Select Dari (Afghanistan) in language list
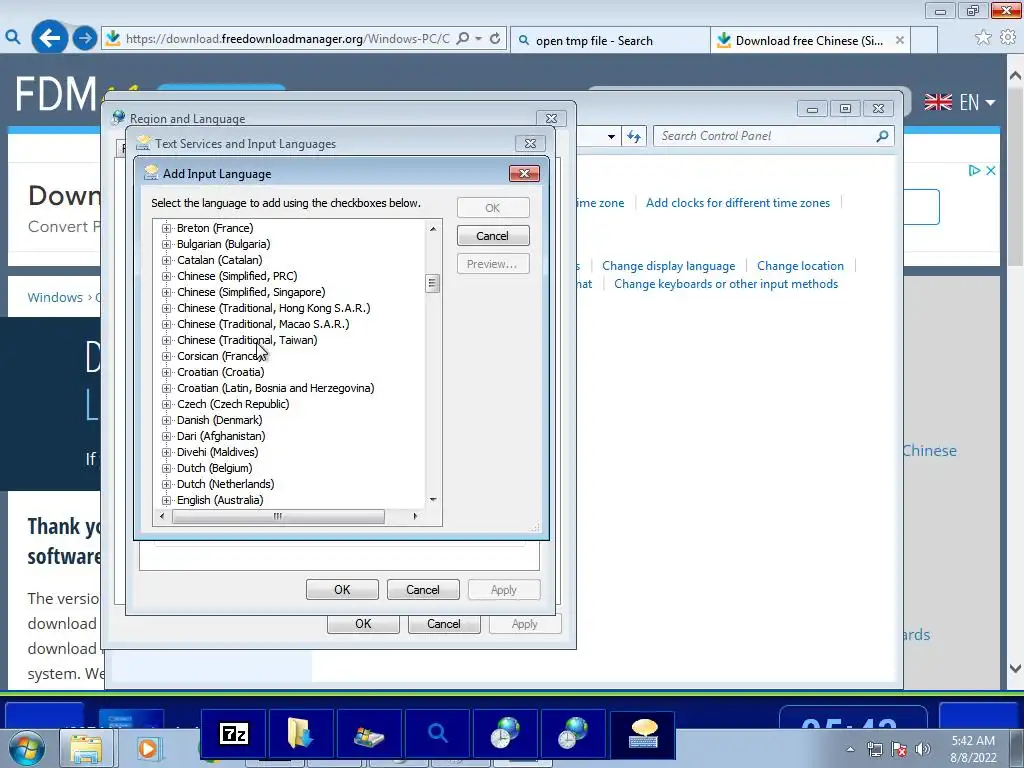The width and height of the screenshot is (1024, 768). click(221, 436)
